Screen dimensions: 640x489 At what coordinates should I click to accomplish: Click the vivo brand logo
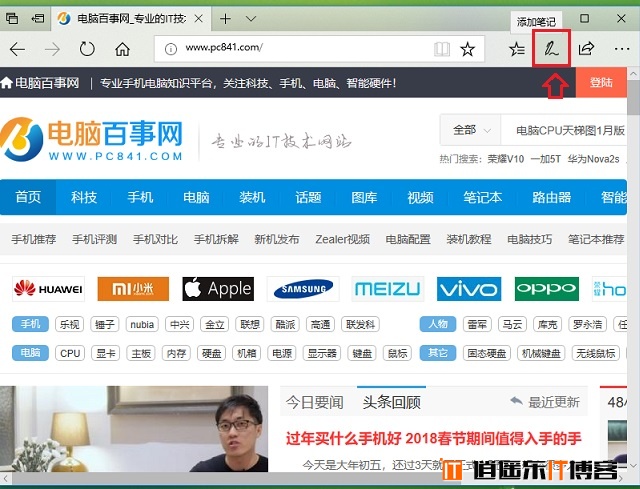tap(469, 289)
